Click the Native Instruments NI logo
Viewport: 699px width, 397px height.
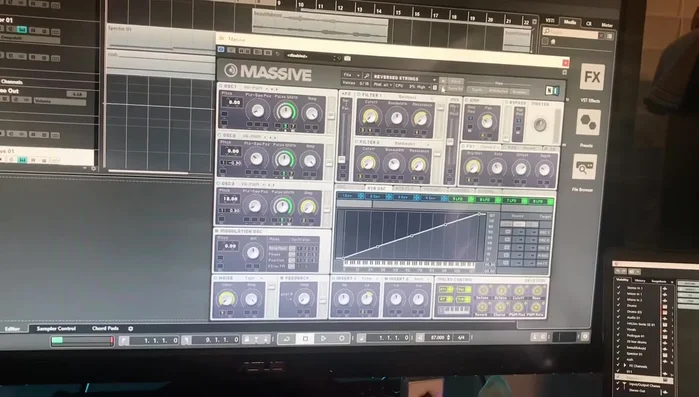click(553, 90)
